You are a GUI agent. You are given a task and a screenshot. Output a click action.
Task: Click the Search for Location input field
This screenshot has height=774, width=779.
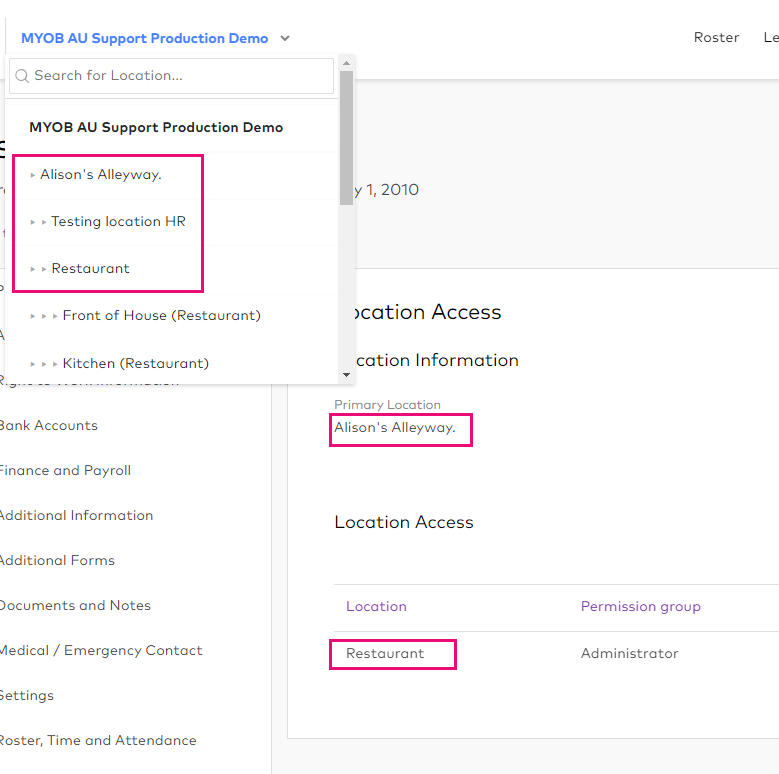tap(180, 76)
